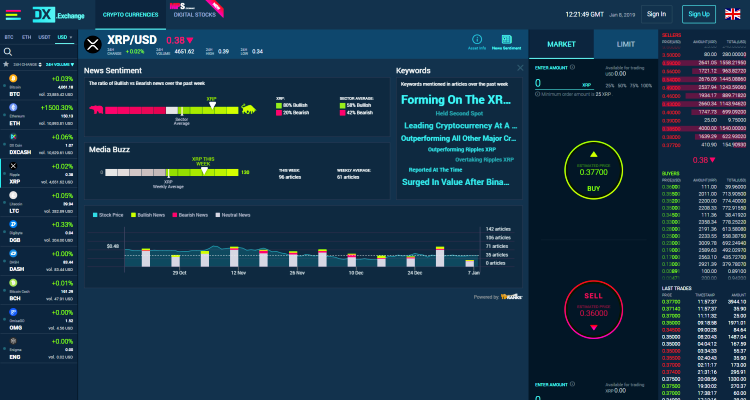Select the Bitcoin Cash BCH icon
Screen dimensions: 750x400
(x=13, y=282)
